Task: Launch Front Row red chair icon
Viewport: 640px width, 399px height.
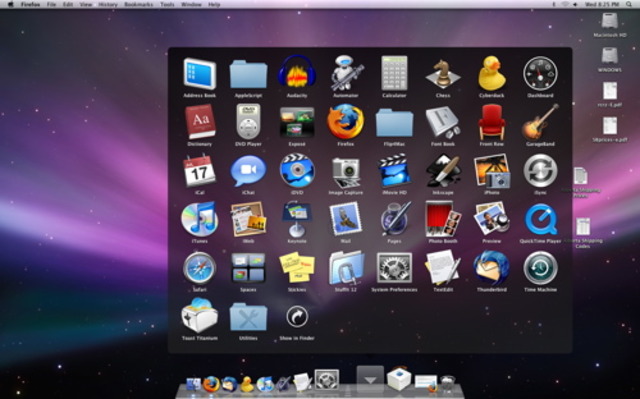Action: (x=492, y=122)
